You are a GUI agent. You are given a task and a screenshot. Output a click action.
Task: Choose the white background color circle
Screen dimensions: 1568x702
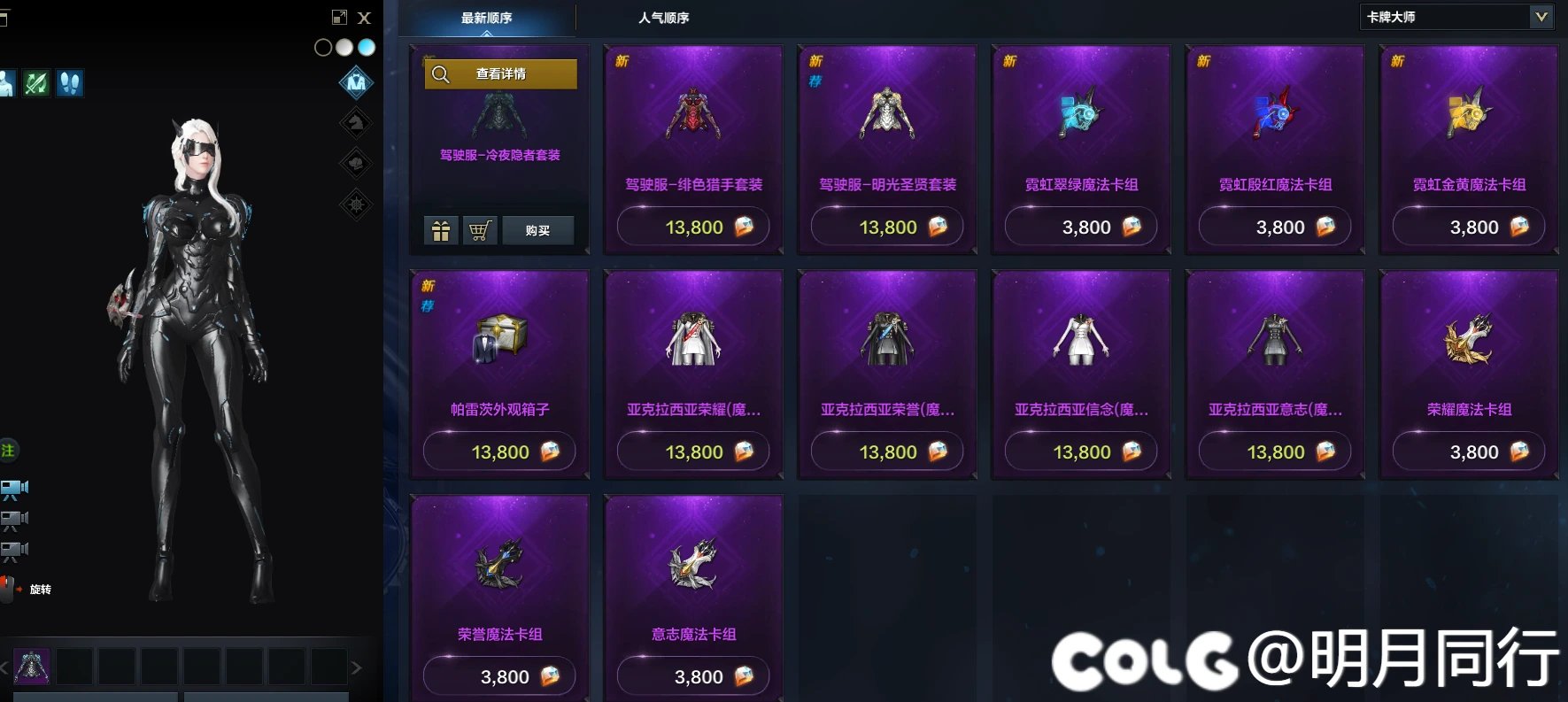344,48
